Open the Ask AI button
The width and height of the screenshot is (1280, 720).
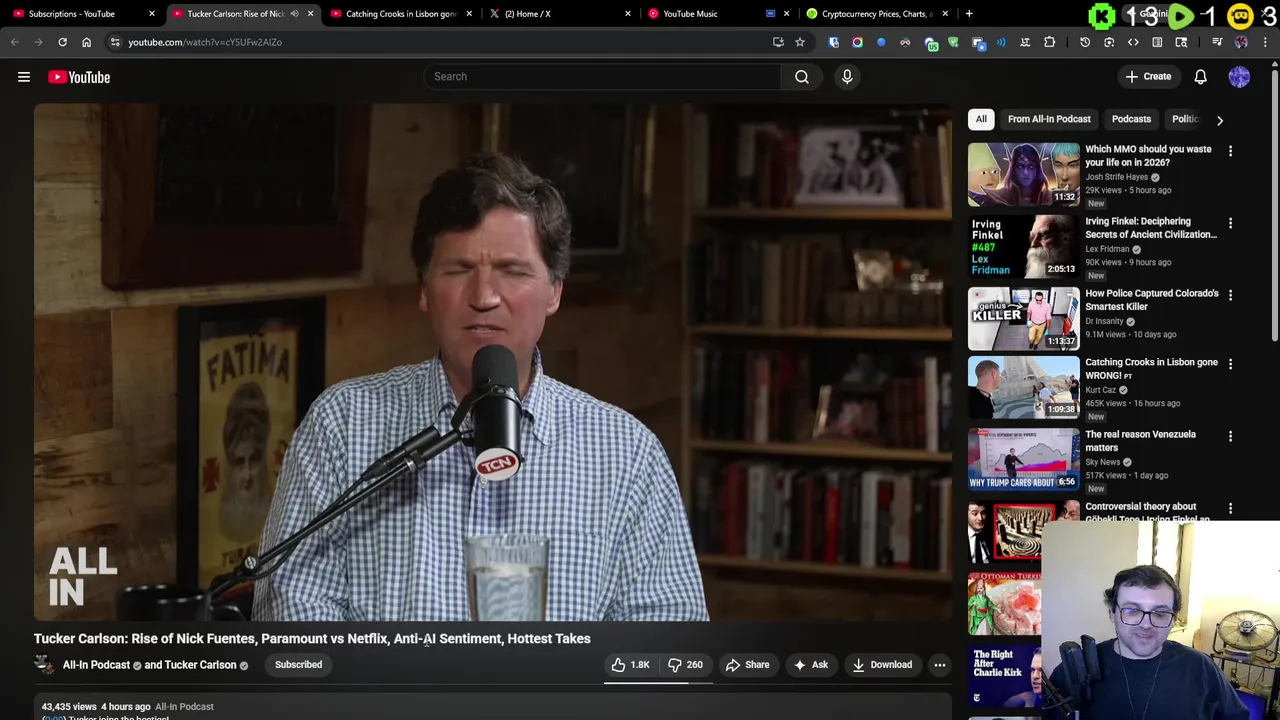pos(810,665)
